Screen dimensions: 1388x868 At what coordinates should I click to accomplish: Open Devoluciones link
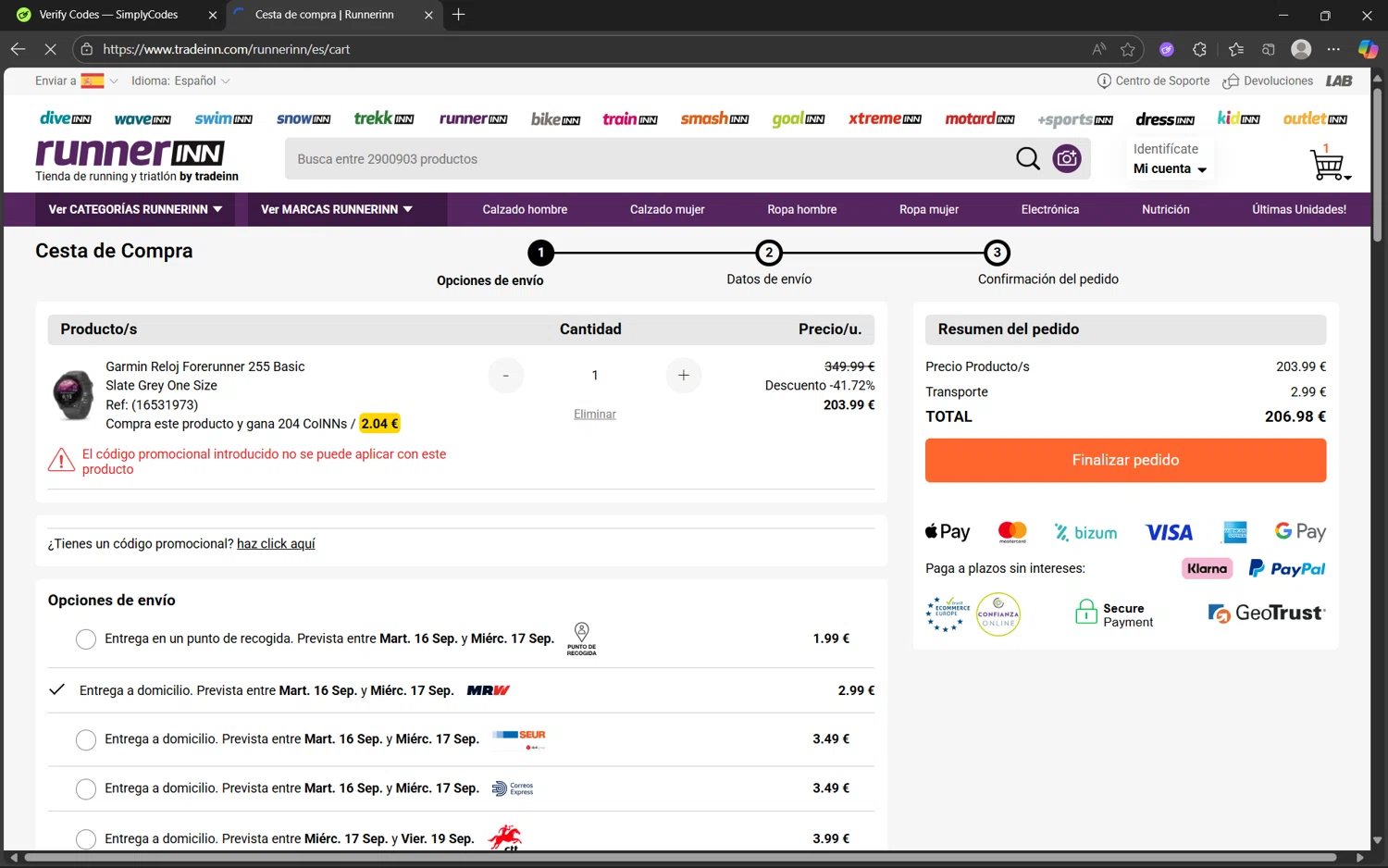pos(1268,81)
